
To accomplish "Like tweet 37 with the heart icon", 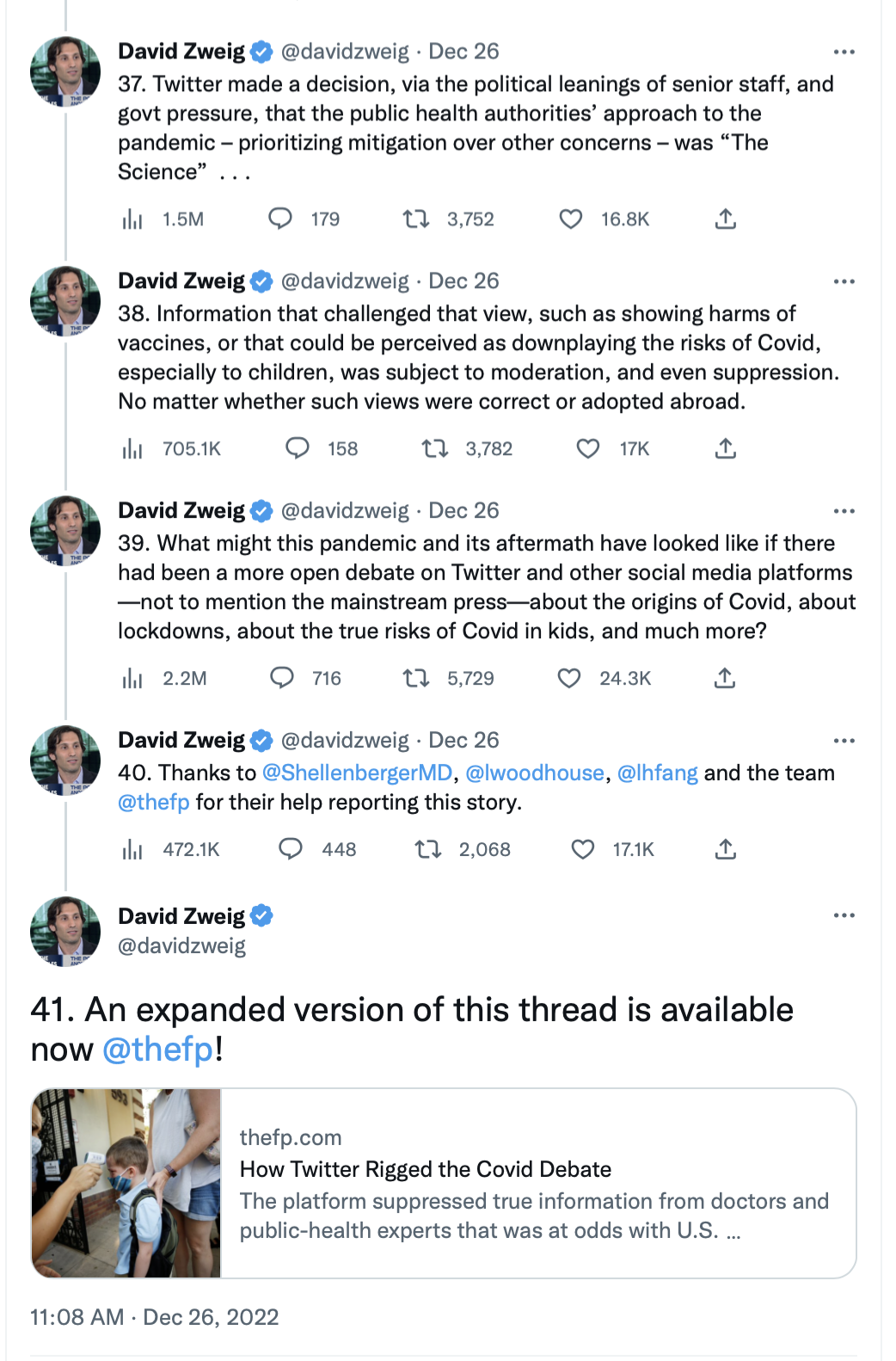I will pyautogui.click(x=571, y=219).
